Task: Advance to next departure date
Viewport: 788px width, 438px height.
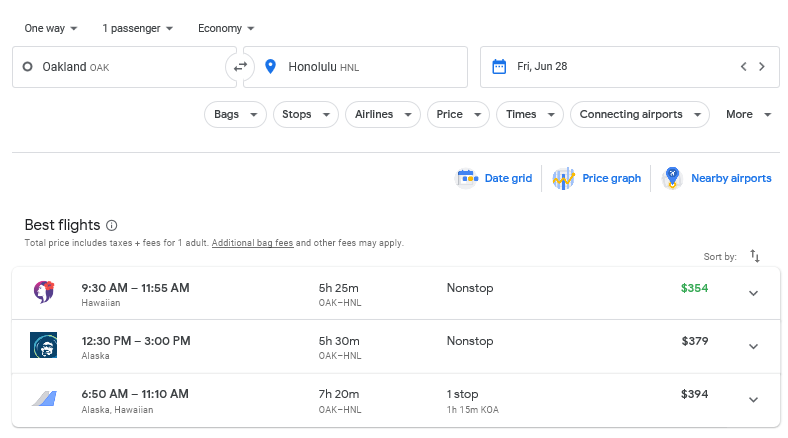Action: pos(762,67)
